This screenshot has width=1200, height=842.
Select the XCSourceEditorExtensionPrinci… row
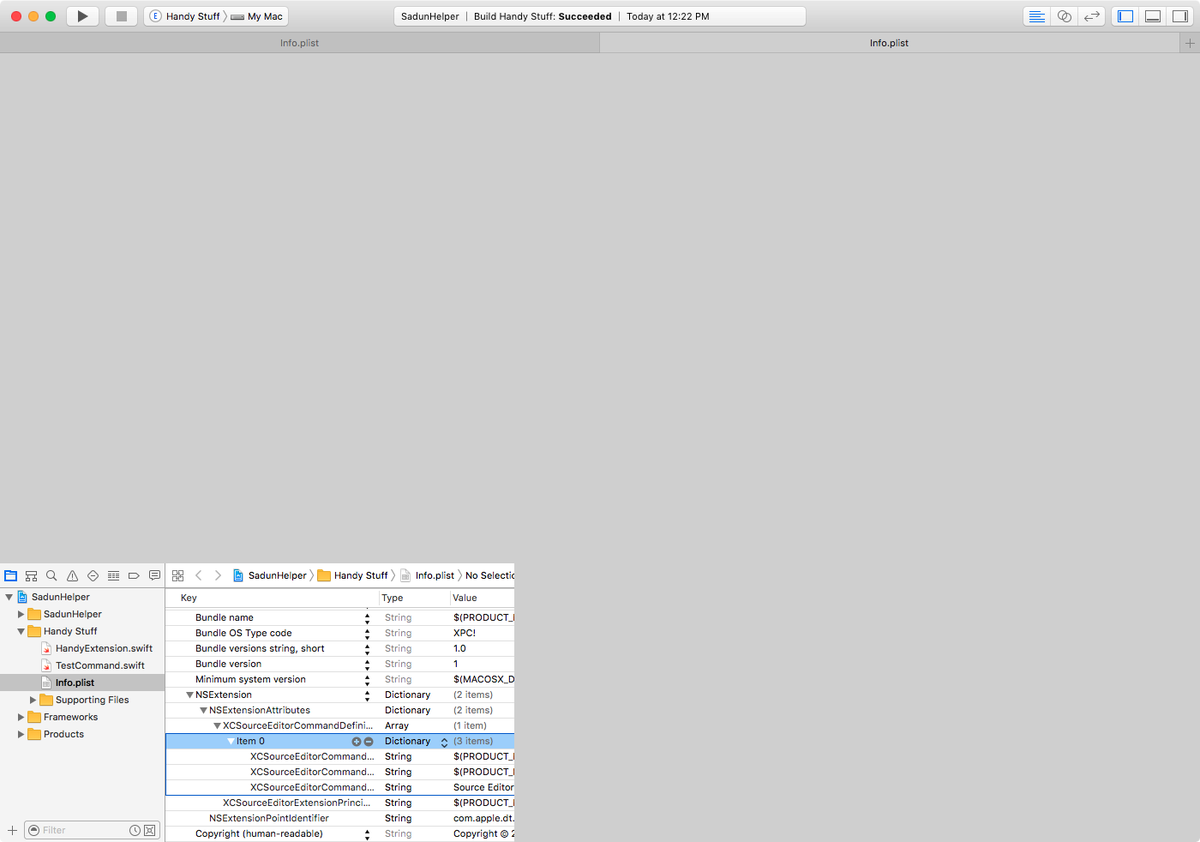(x=340, y=803)
